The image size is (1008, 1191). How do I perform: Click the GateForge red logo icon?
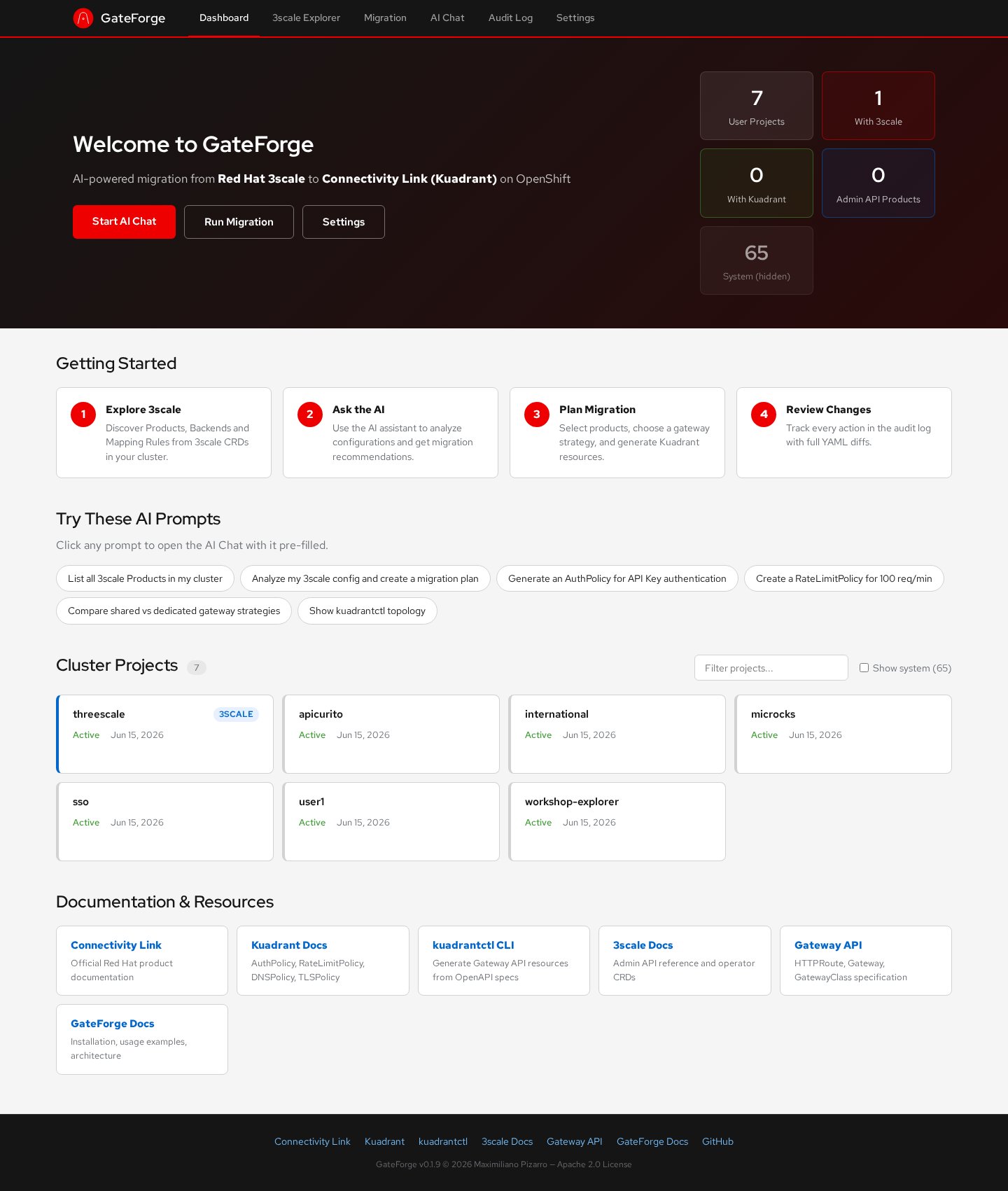(x=83, y=18)
